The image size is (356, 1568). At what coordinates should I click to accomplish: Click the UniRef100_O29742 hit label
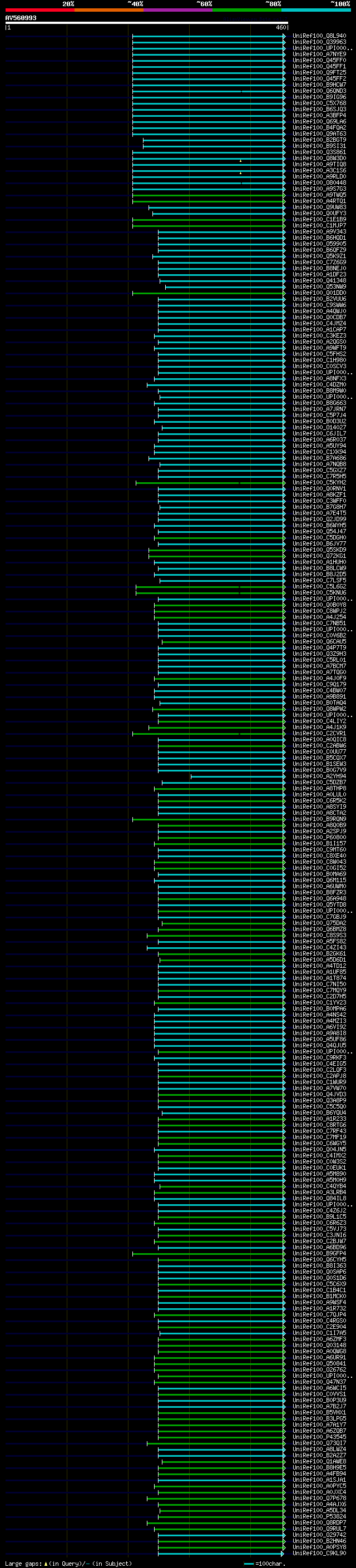tap(319, 1535)
